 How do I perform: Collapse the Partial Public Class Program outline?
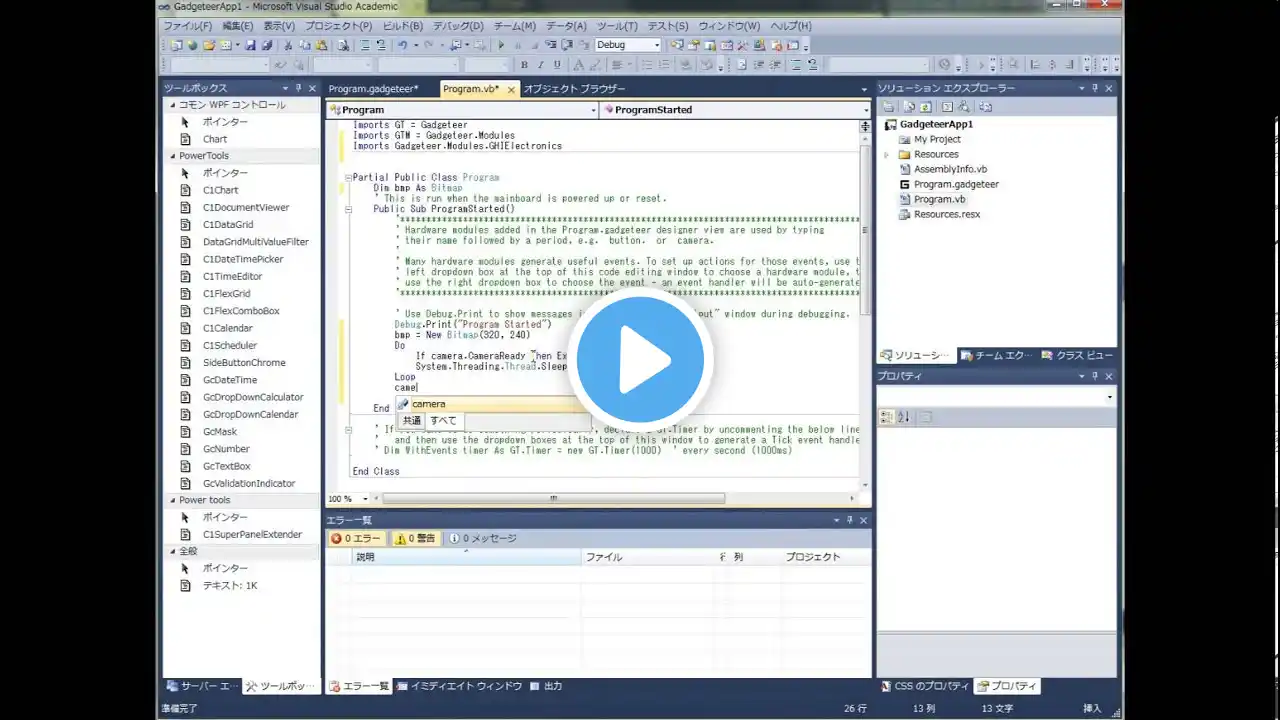tap(347, 177)
